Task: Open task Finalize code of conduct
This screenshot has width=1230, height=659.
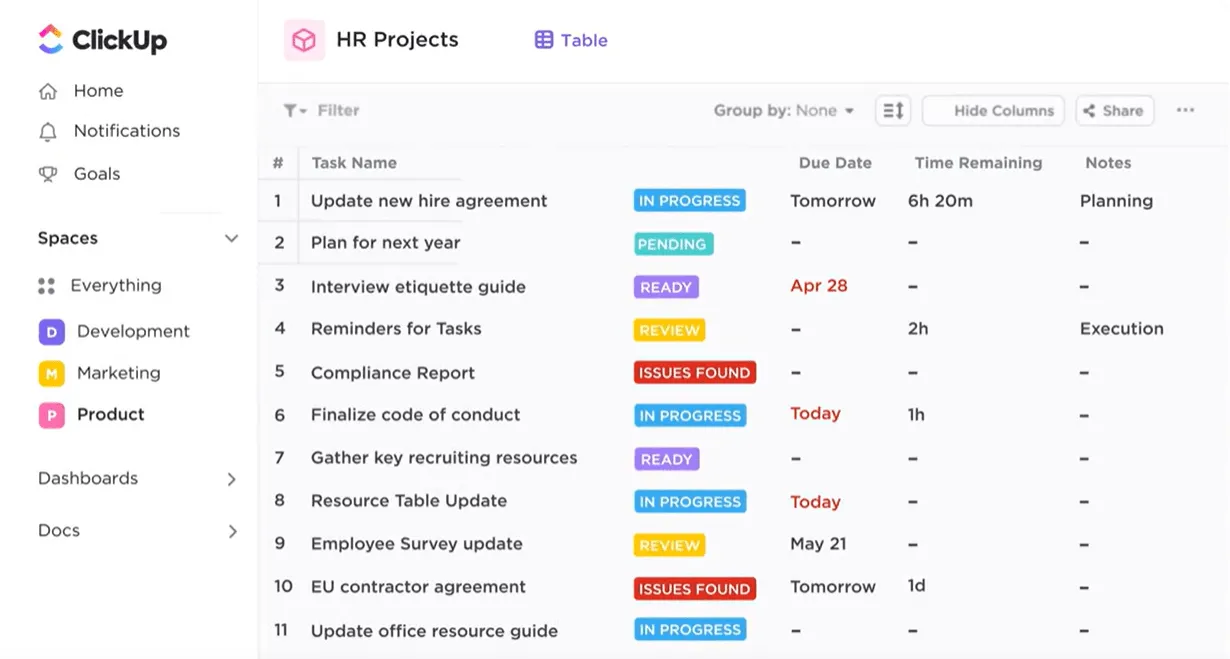Action: [416, 415]
